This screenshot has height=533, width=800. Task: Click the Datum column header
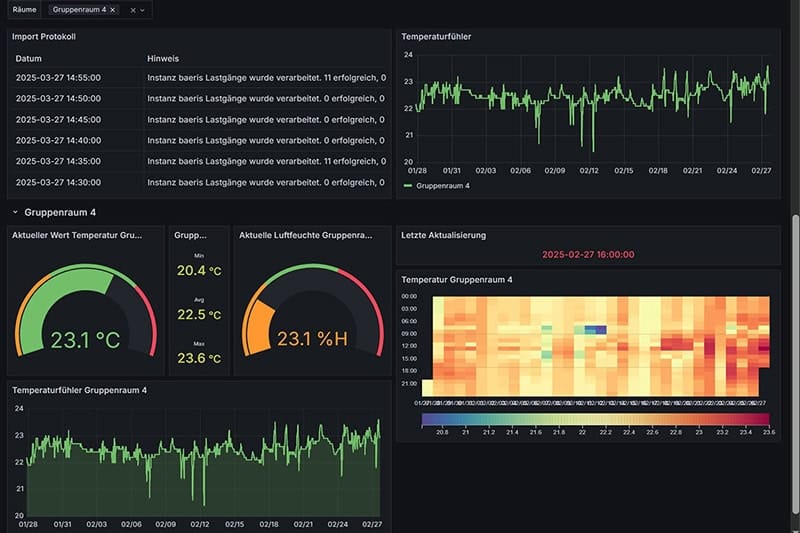pyautogui.click(x=29, y=59)
